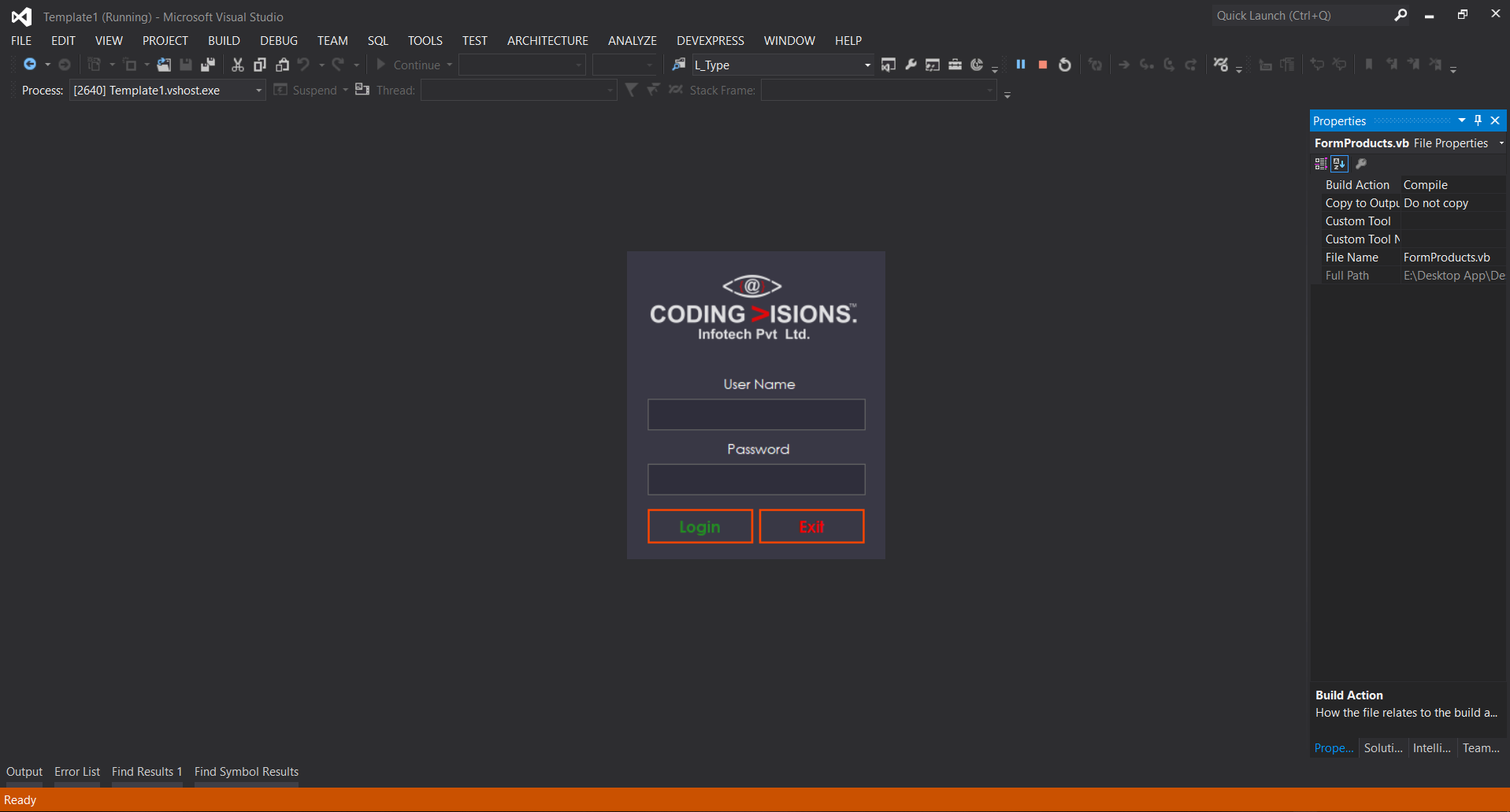Click into the Password field
The image size is (1510, 812).
click(x=756, y=479)
